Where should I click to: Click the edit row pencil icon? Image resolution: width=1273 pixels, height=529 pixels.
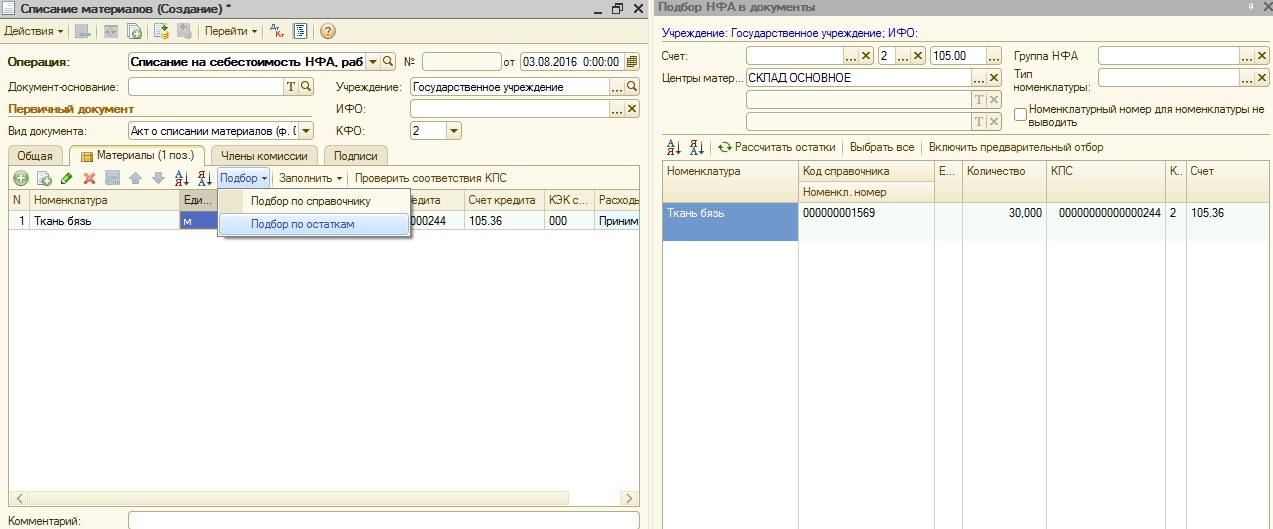[x=67, y=178]
